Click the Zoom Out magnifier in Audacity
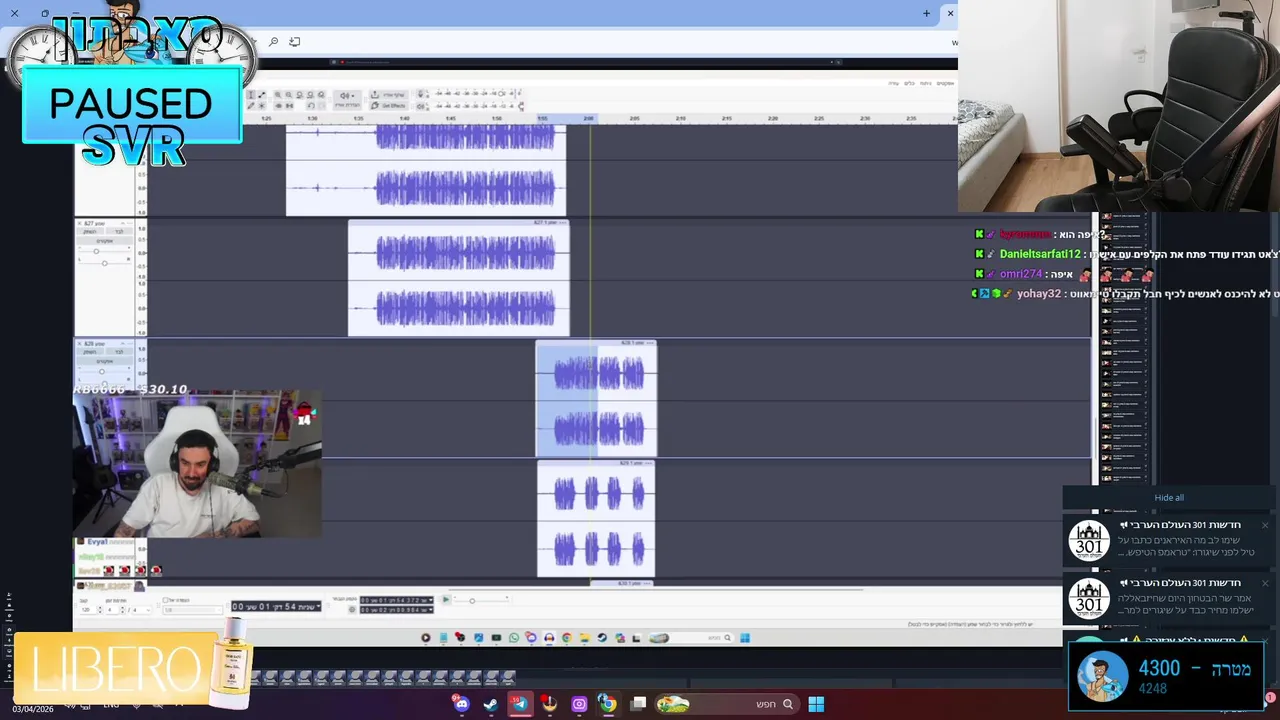The height and width of the screenshot is (720, 1280). [x=289, y=94]
